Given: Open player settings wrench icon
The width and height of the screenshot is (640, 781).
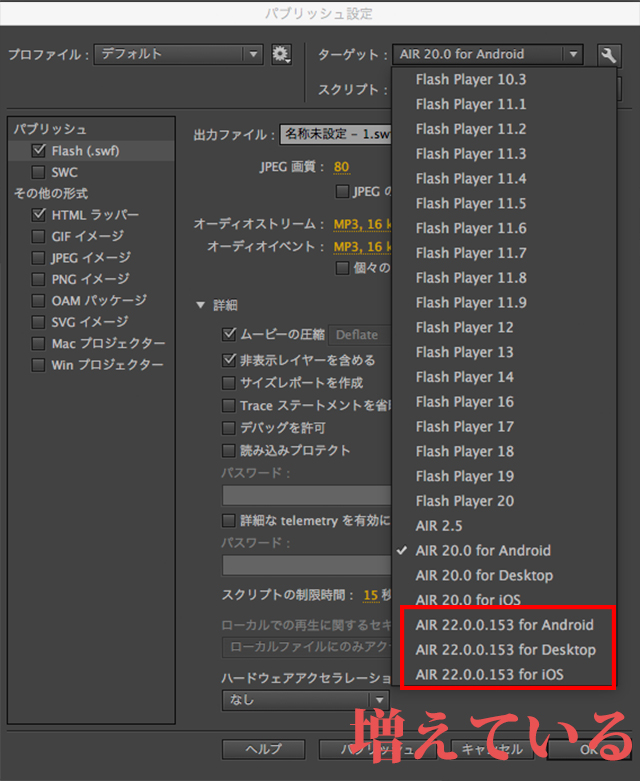Looking at the screenshot, I should (609, 55).
